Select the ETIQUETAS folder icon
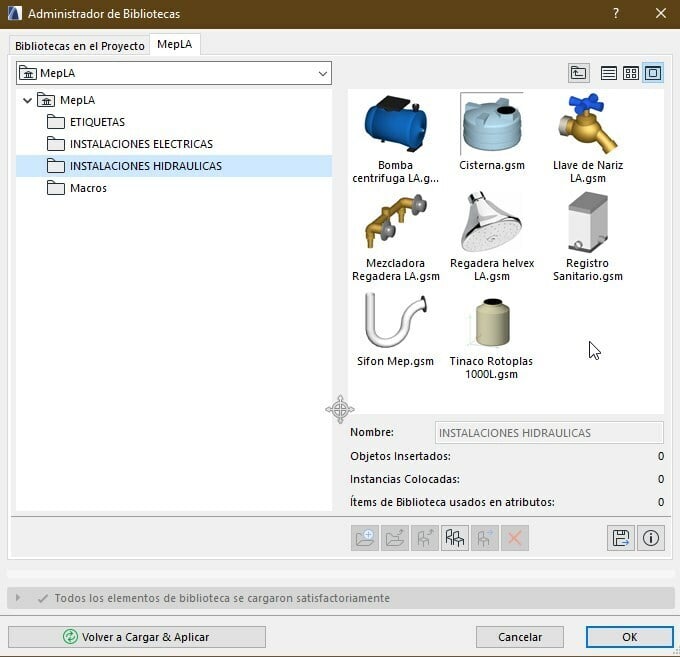The image size is (680, 657). pos(56,122)
